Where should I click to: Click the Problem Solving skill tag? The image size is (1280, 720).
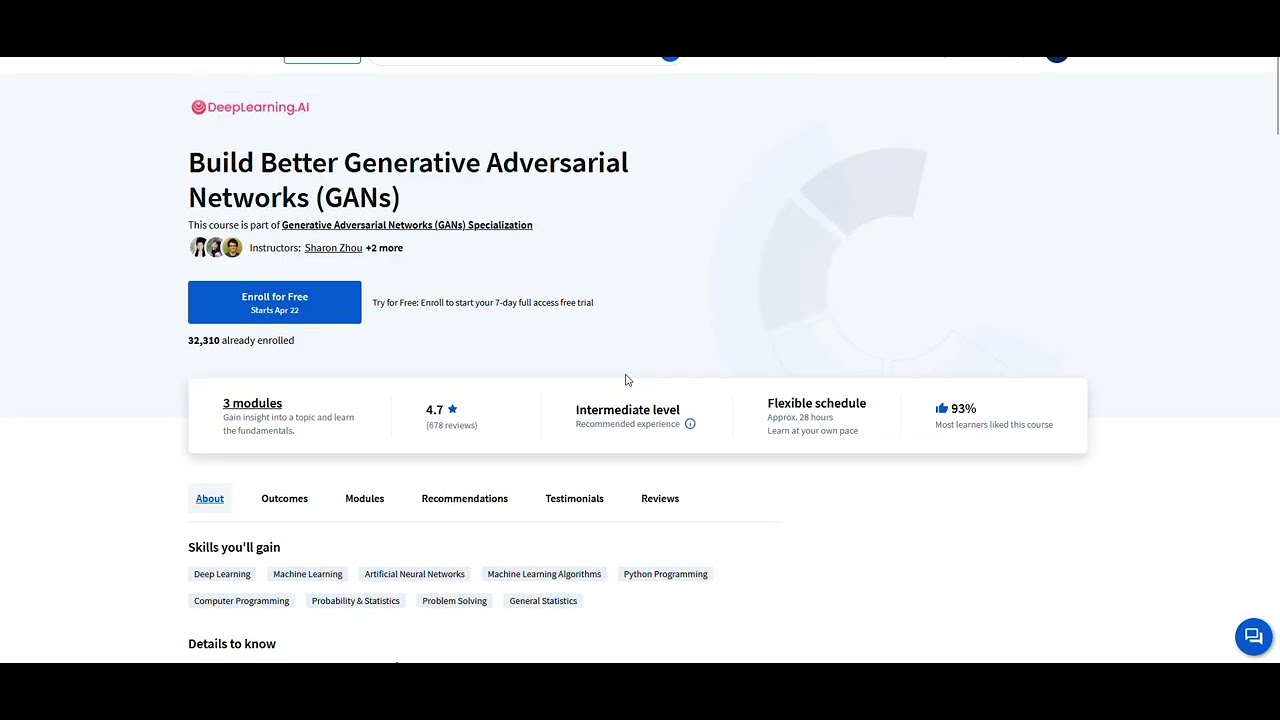click(454, 601)
